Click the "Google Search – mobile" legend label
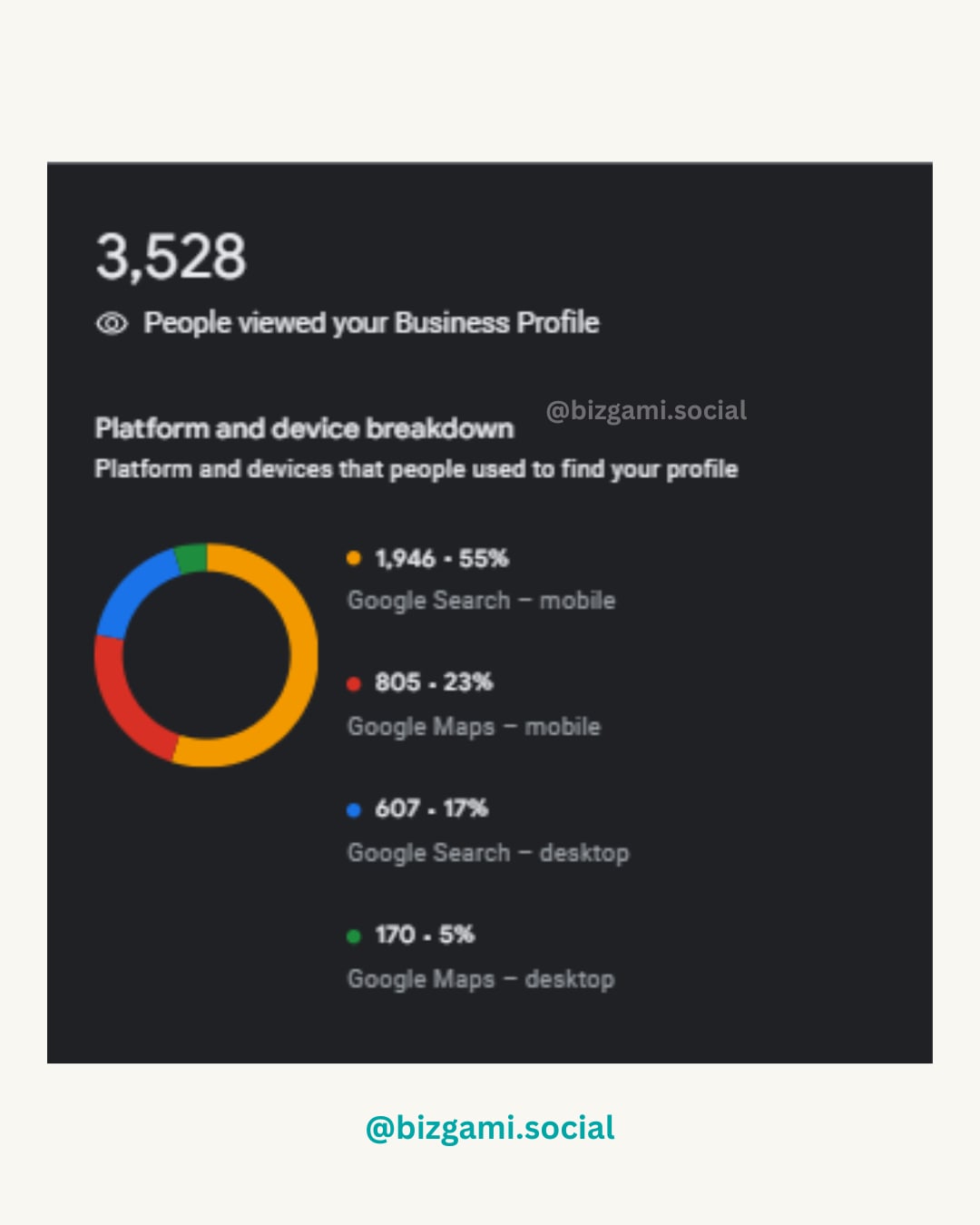 481,601
